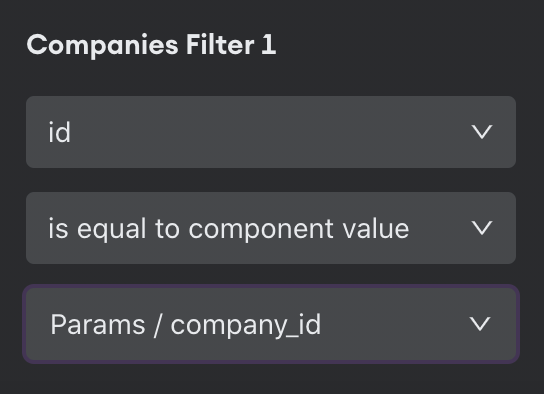Click the "Params / company_id" value text
Image resolution: width=544 pixels, height=394 pixels.
click(x=186, y=325)
